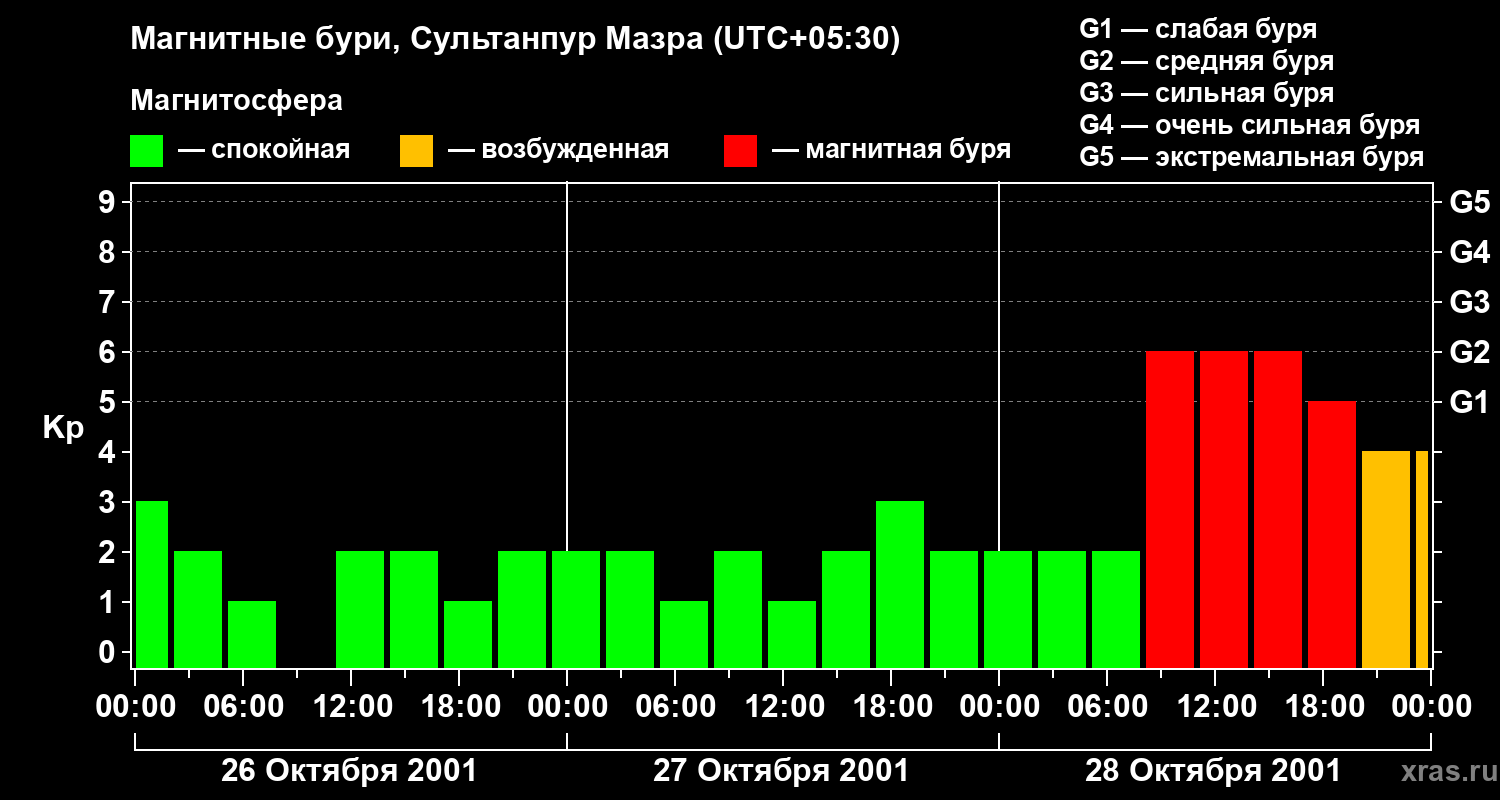Click the green 'спокойная' legend swatch
The image size is (1500, 800).
pyautogui.click(x=146, y=151)
